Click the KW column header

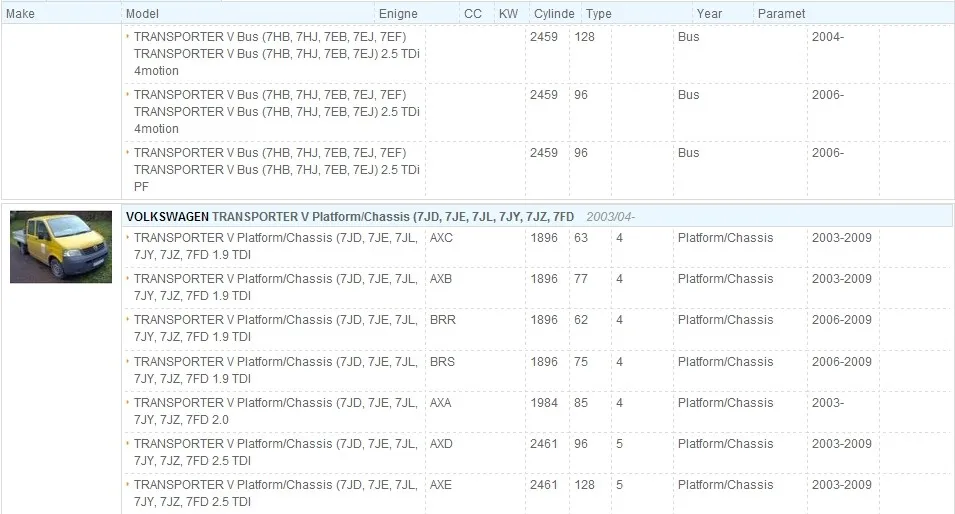508,13
